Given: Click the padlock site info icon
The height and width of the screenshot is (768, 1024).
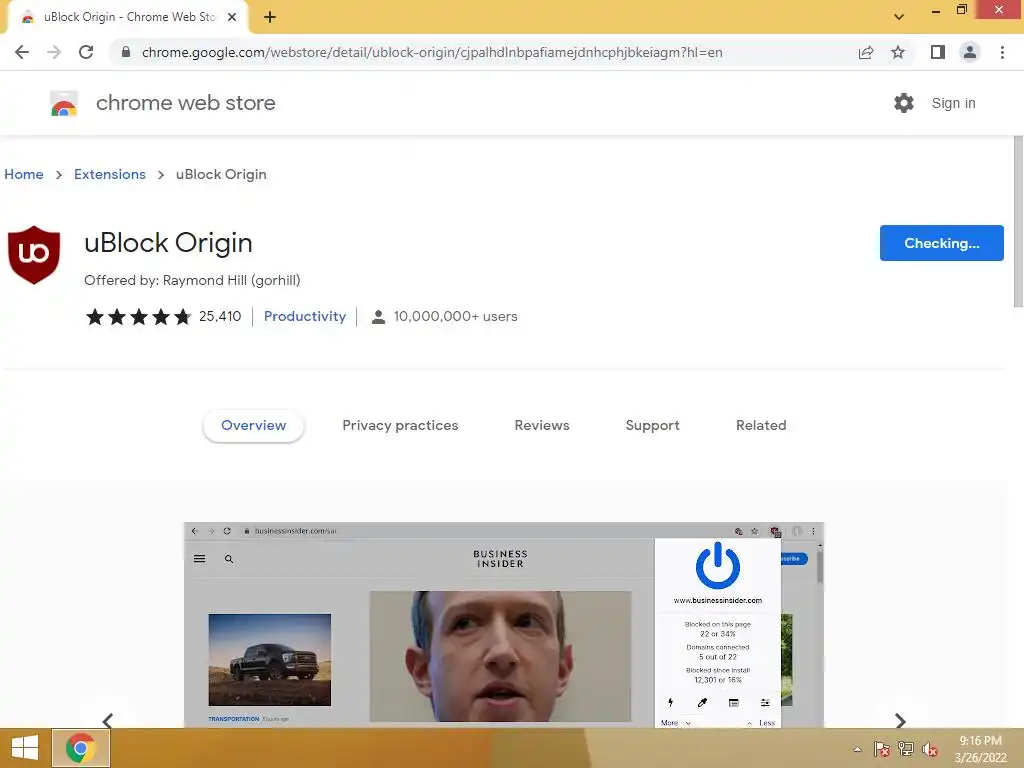Looking at the screenshot, I should [x=126, y=52].
